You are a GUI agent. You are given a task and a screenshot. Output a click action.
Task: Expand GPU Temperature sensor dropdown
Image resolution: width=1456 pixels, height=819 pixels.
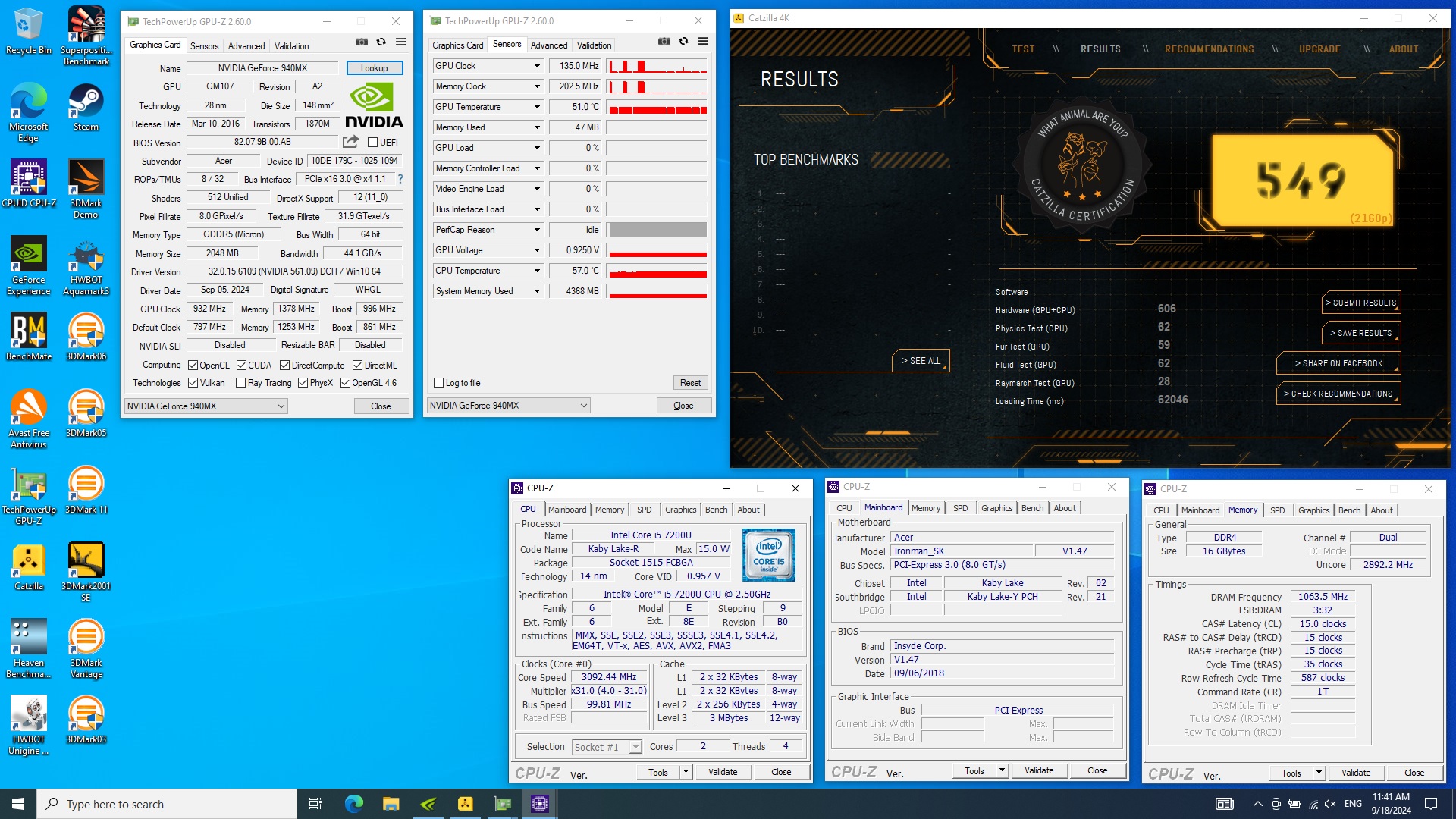[537, 107]
